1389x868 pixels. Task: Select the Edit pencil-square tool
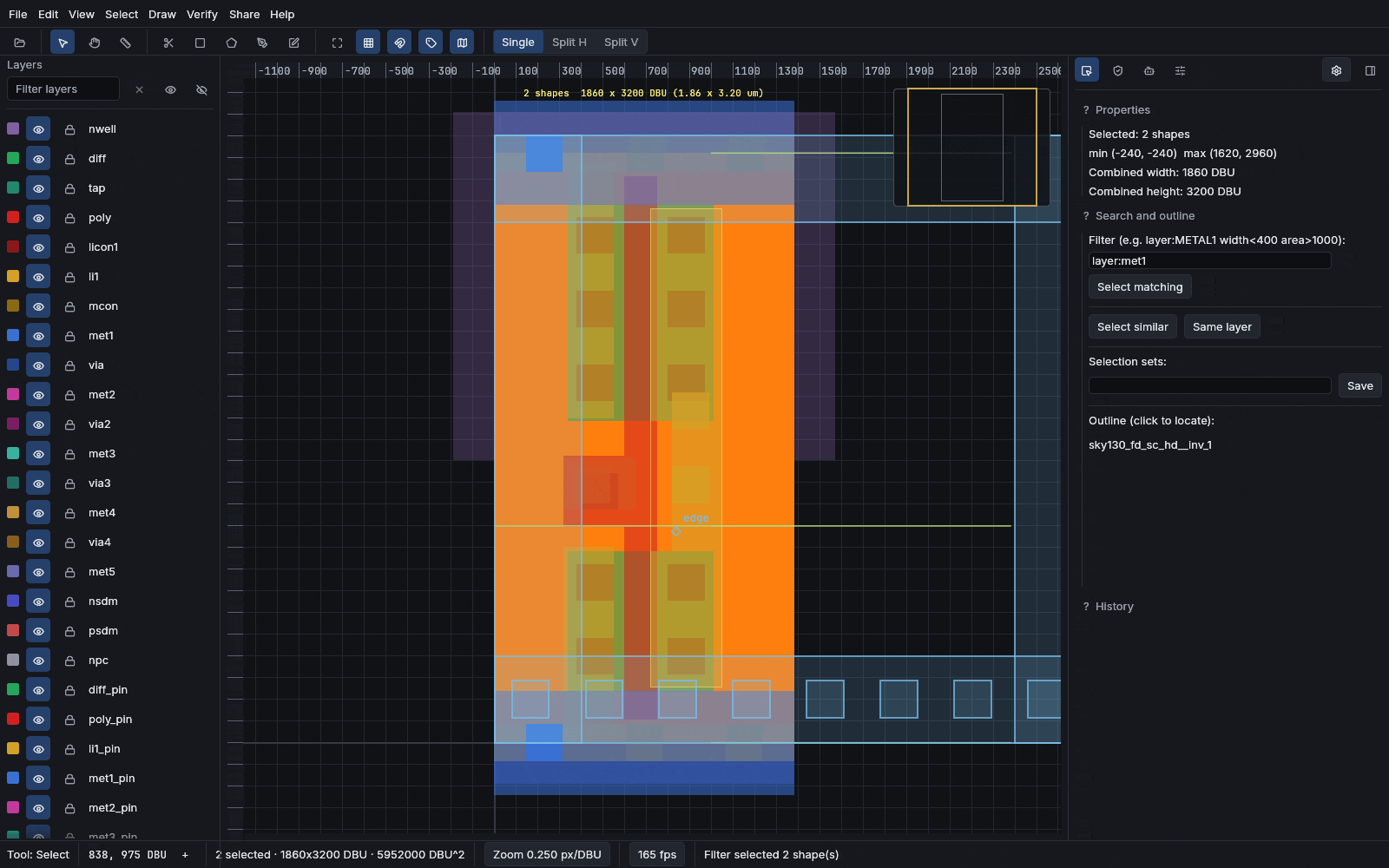pos(294,43)
